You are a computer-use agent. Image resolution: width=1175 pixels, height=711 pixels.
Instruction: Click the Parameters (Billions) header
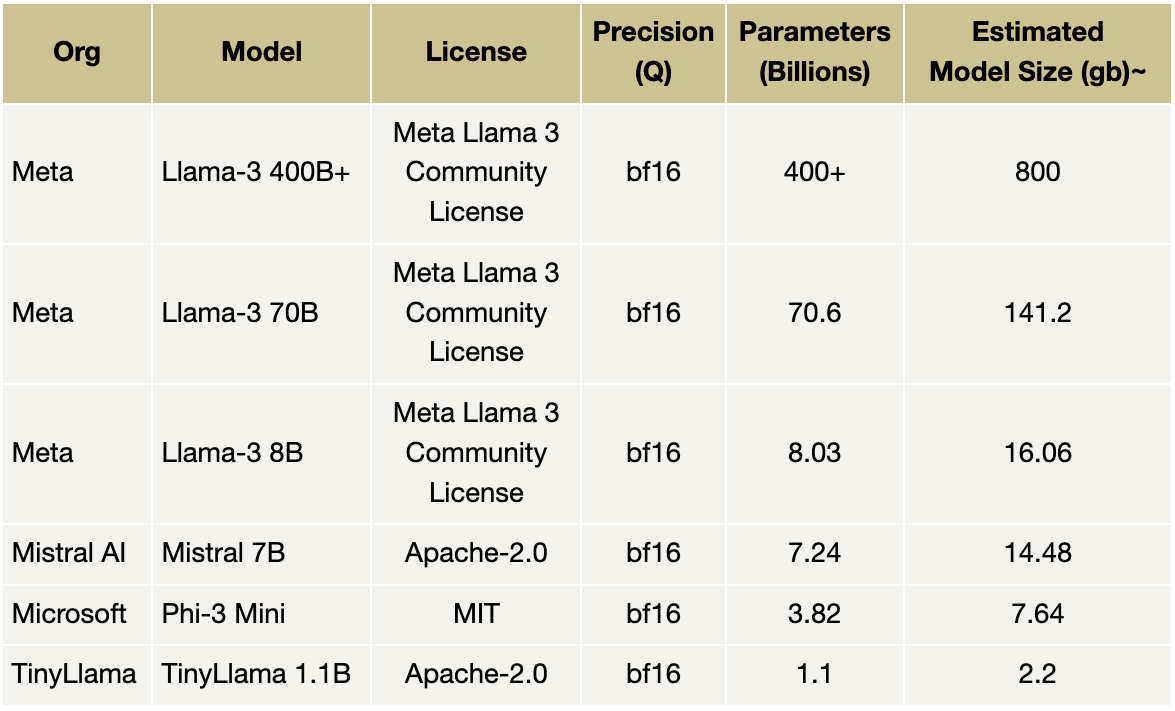[814, 52]
